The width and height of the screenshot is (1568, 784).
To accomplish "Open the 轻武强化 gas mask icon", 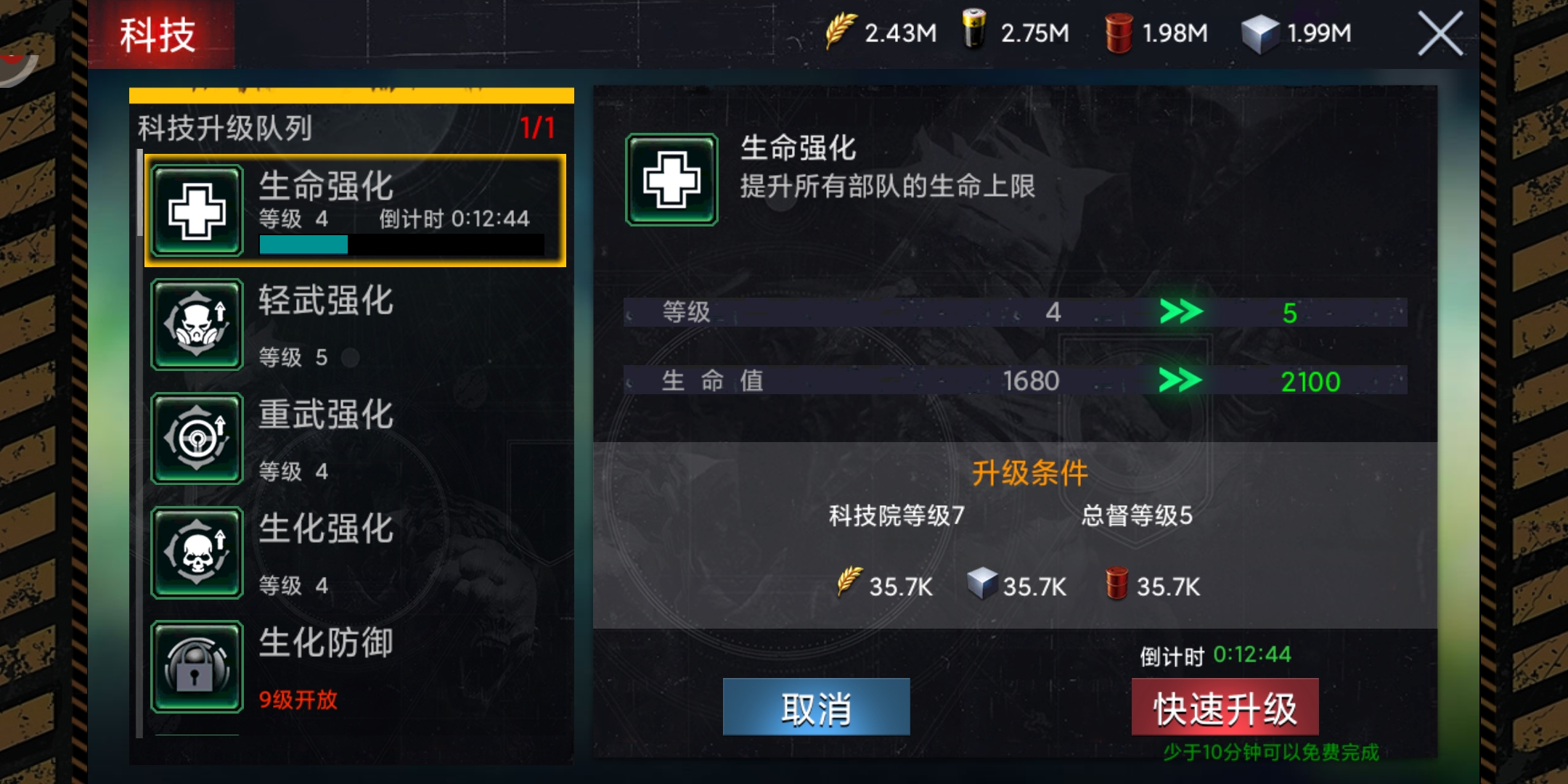I will coord(197,324).
